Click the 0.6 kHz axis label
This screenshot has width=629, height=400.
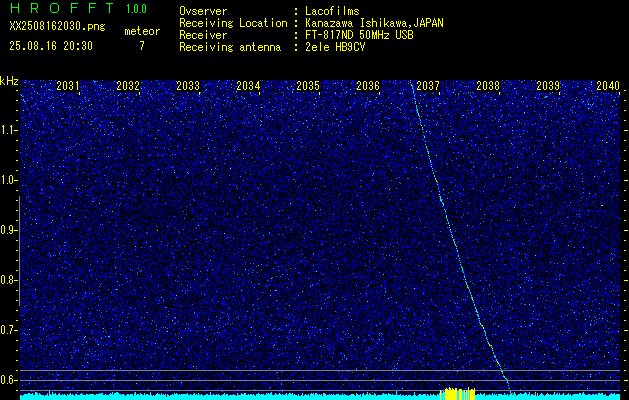9,380
